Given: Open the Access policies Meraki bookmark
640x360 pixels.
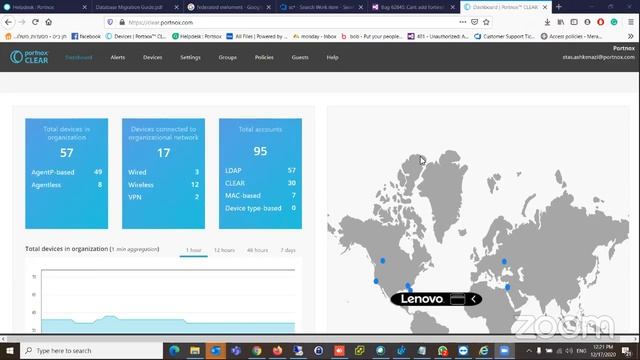Looking at the screenshot, I should coord(571,36).
